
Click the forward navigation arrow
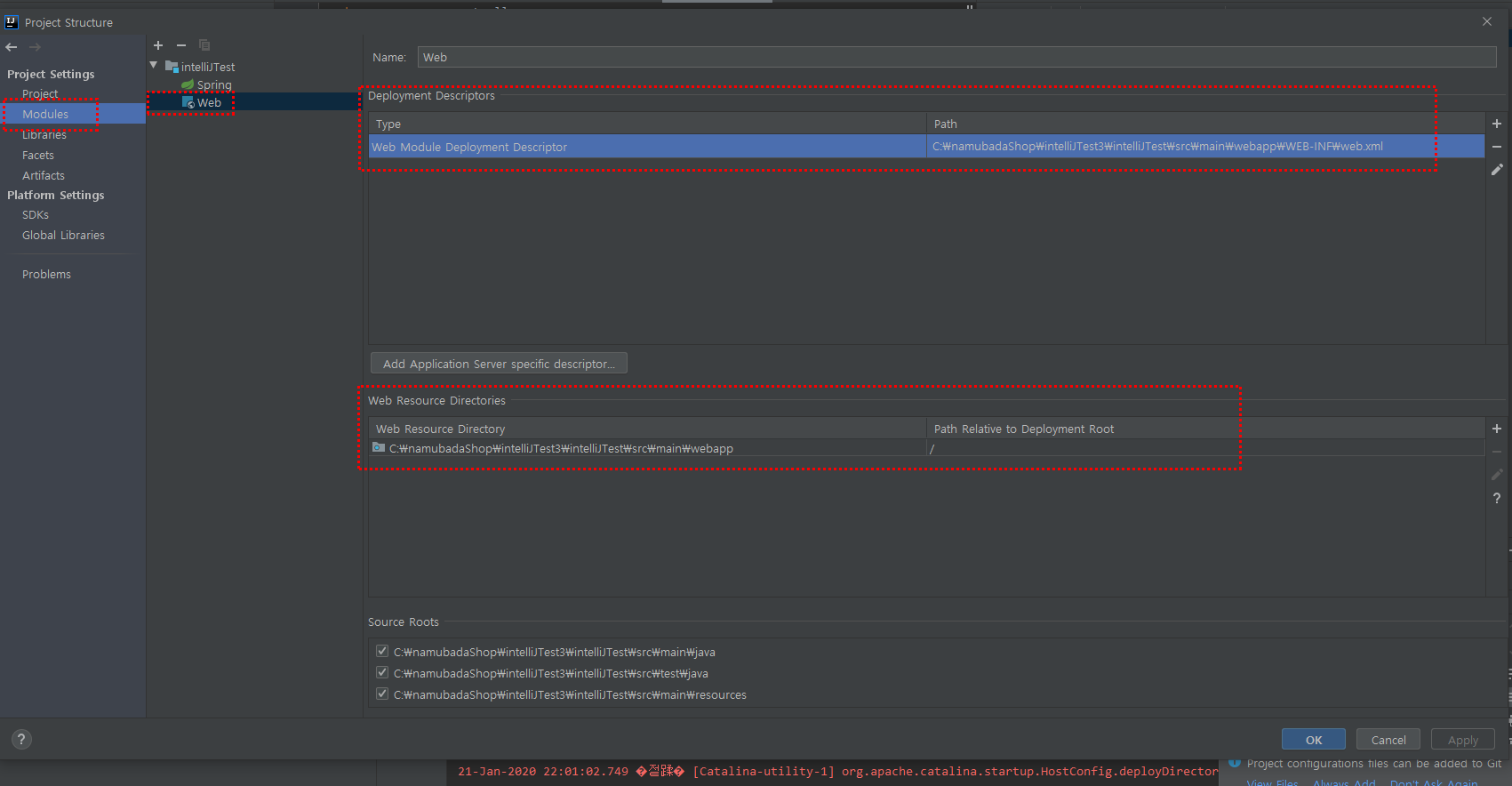(35, 47)
